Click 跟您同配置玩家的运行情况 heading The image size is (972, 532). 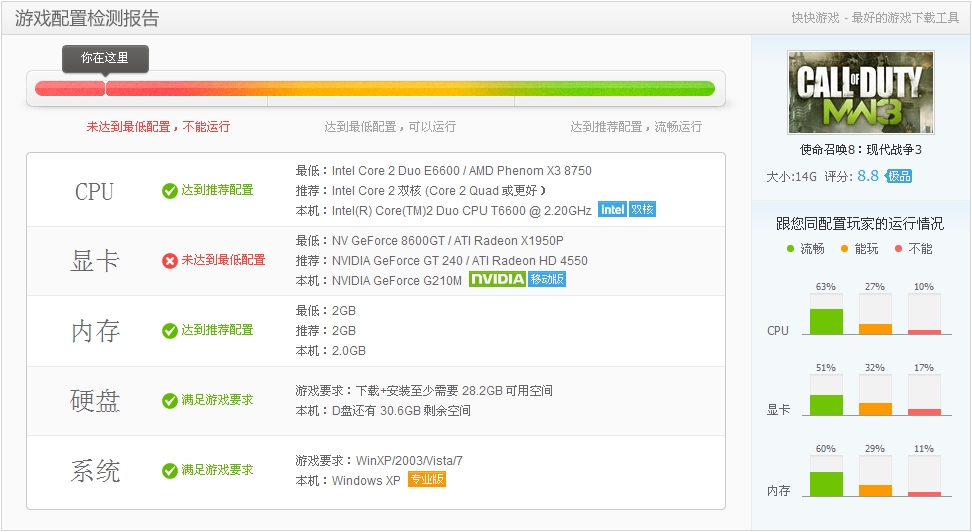coord(860,224)
